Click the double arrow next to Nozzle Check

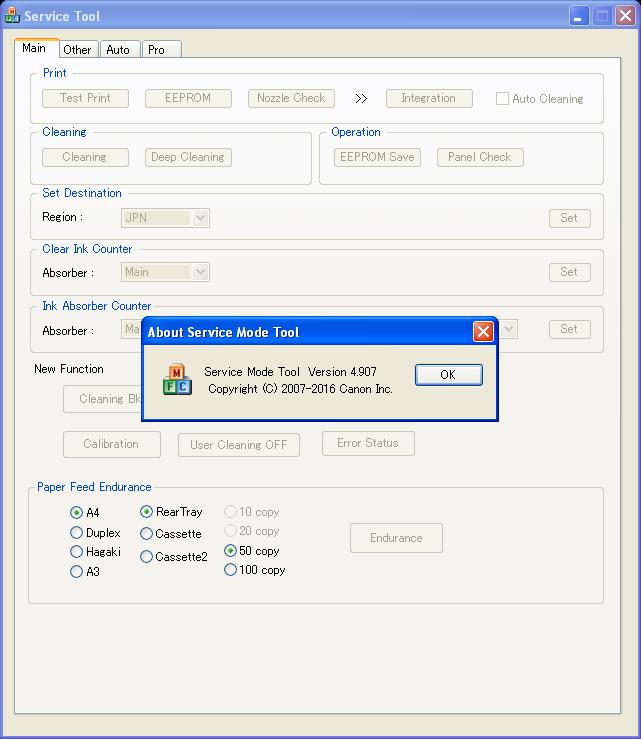[361, 98]
